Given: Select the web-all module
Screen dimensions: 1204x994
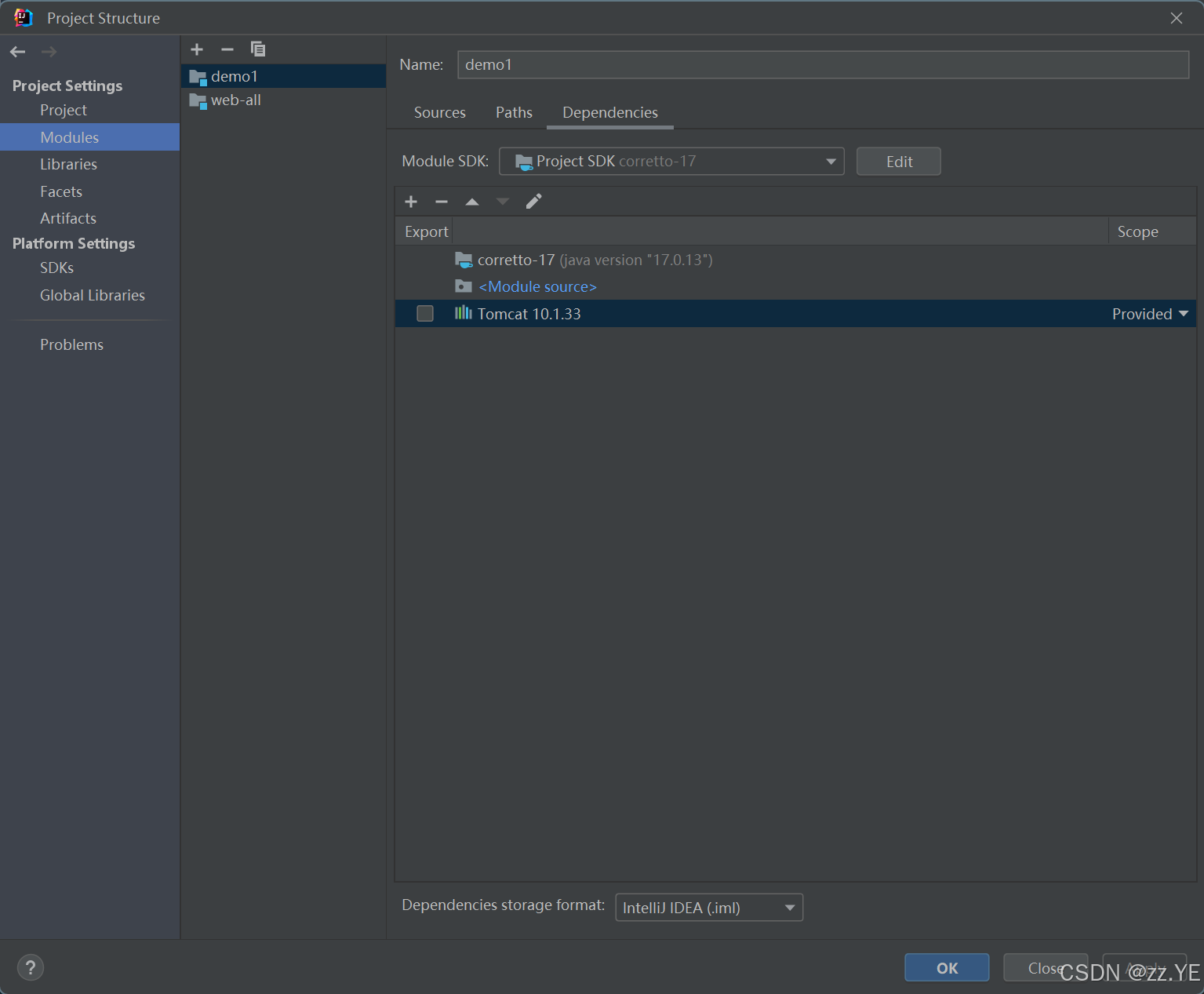Looking at the screenshot, I should pyautogui.click(x=283, y=100).
